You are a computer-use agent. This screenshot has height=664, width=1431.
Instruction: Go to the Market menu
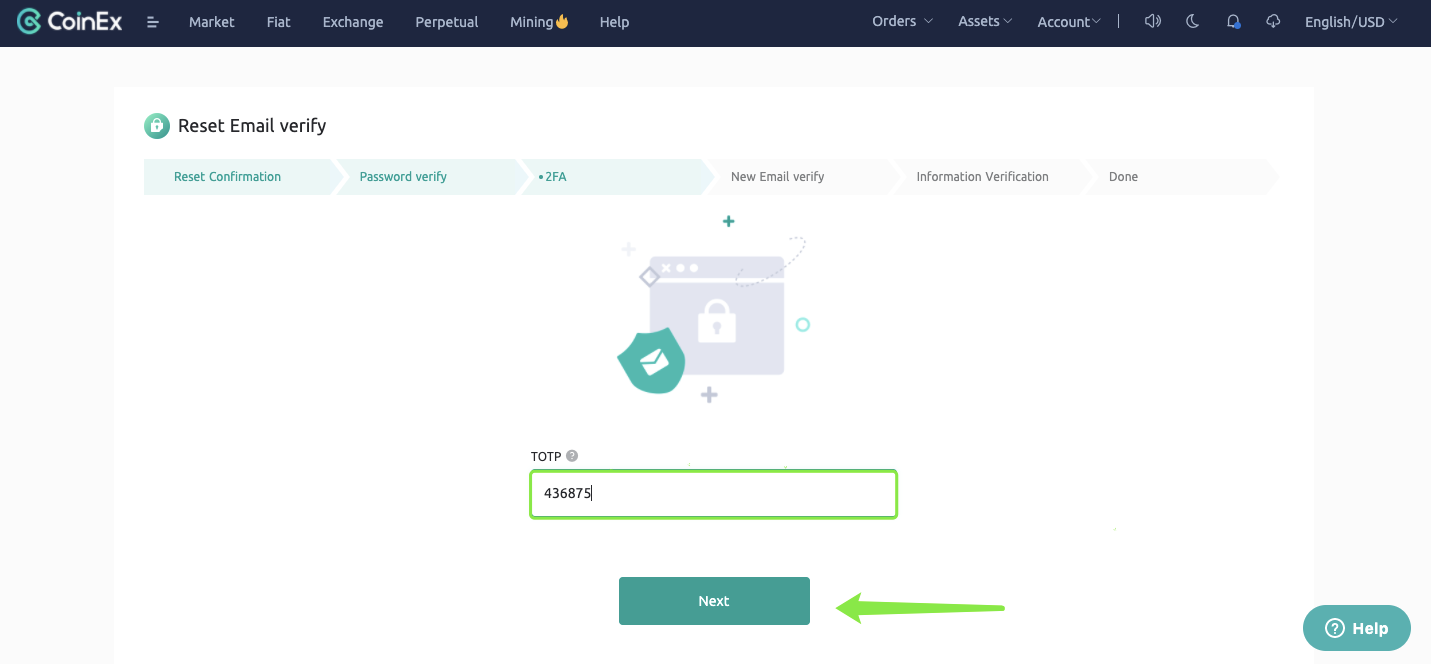coord(211,22)
